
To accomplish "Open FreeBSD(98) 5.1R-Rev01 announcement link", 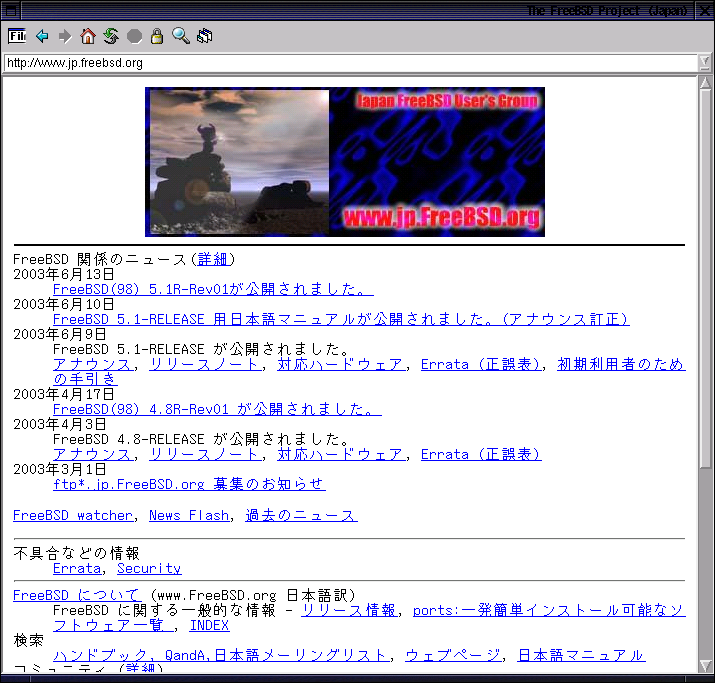I will coord(213,290).
